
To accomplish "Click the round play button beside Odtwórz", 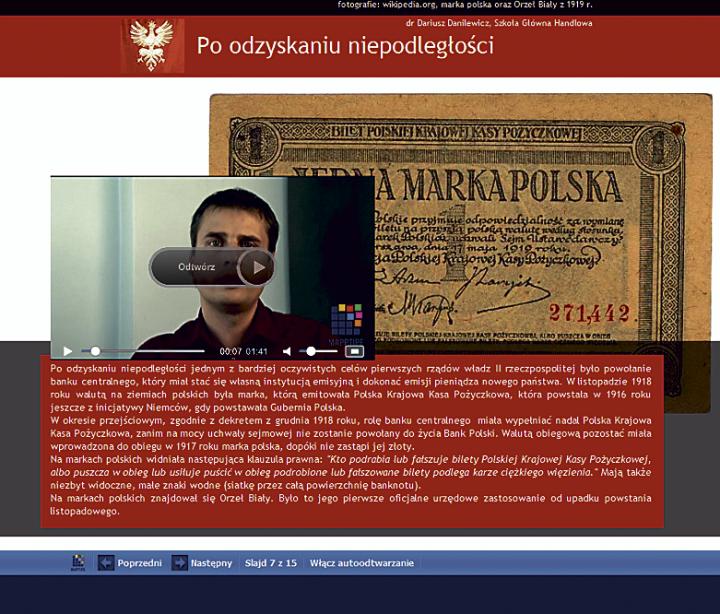I will [256, 267].
